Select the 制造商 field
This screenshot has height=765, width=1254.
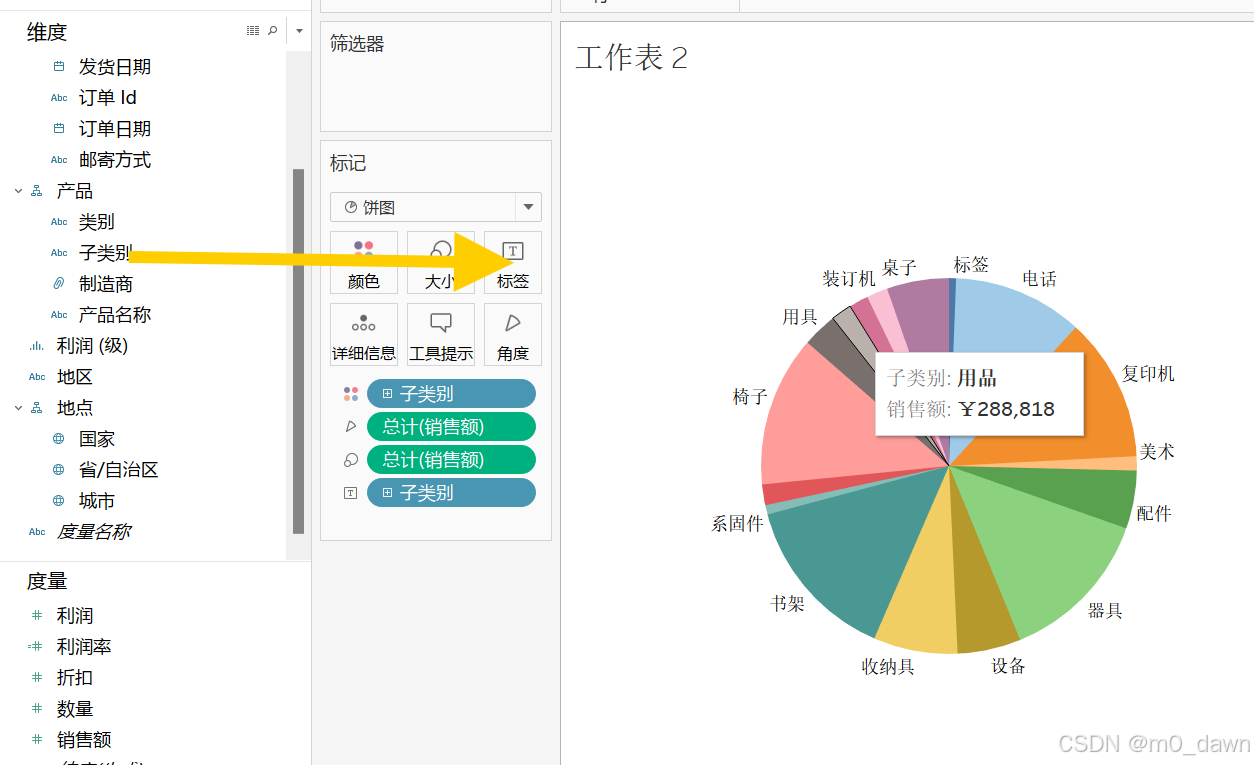(x=106, y=284)
